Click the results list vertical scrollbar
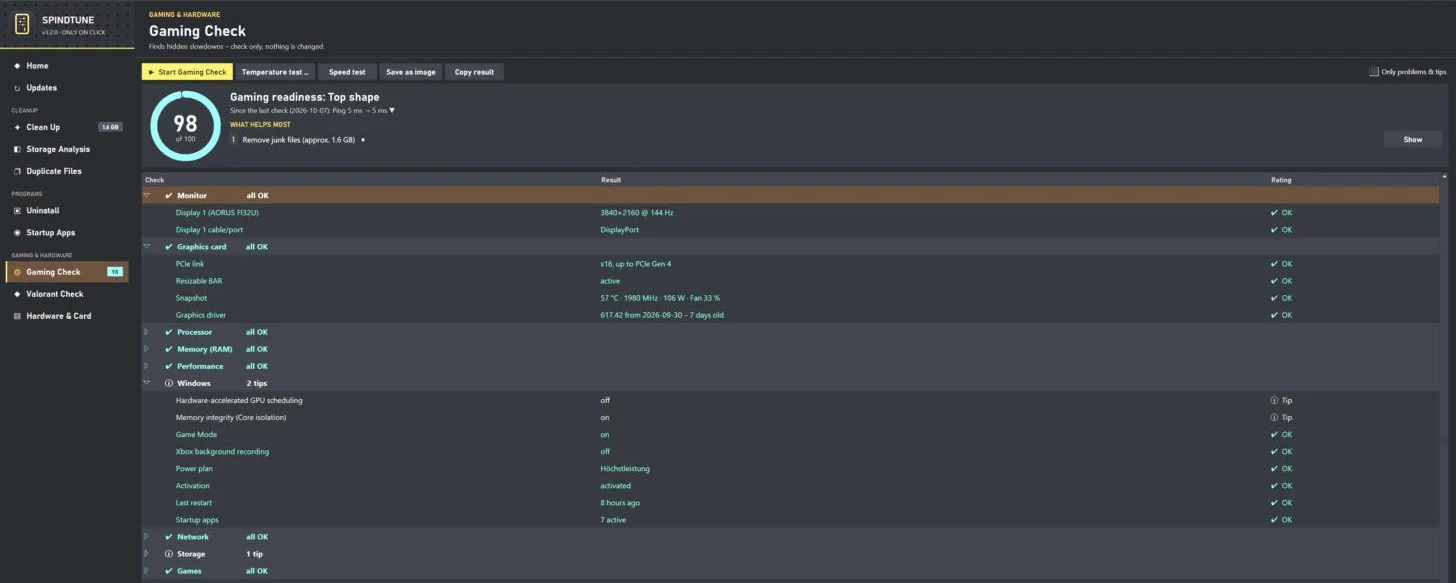This screenshot has width=1456, height=583. 1445,375
